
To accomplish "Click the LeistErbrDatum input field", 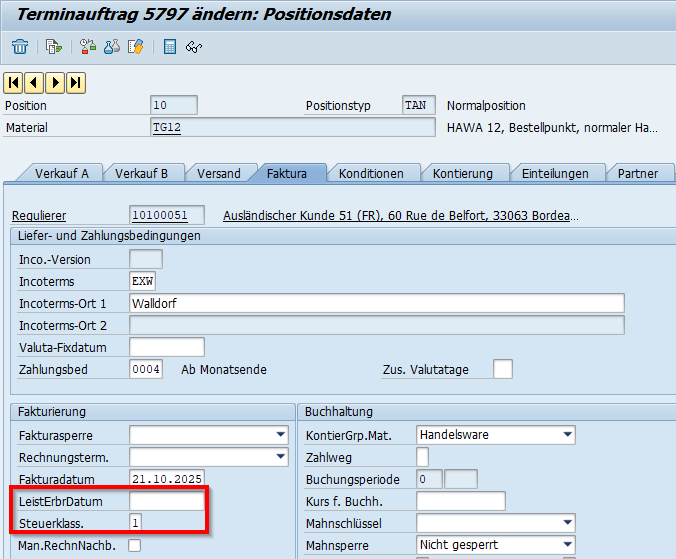I will click(167, 501).
